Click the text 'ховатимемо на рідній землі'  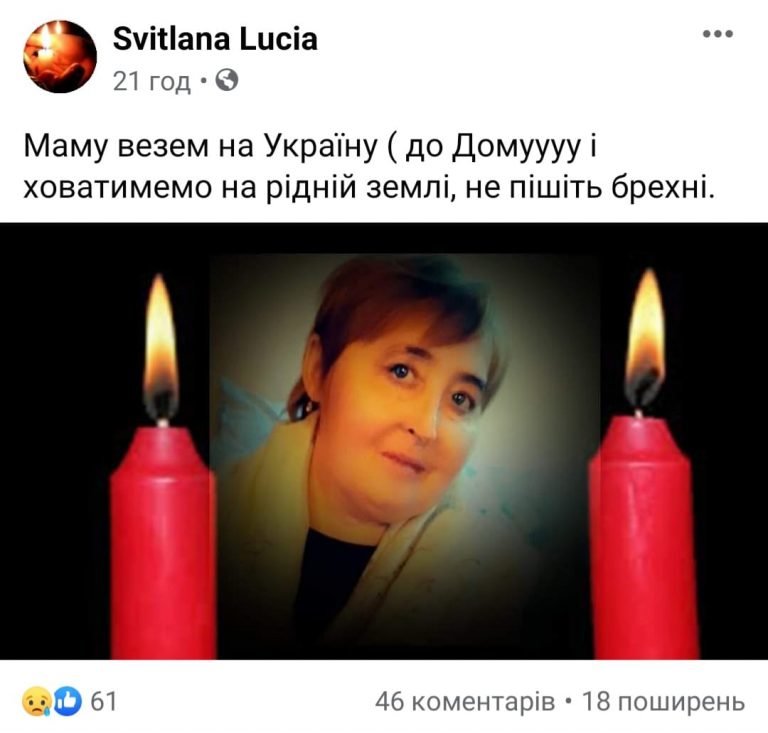pyautogui.click(x=236, y=188)
